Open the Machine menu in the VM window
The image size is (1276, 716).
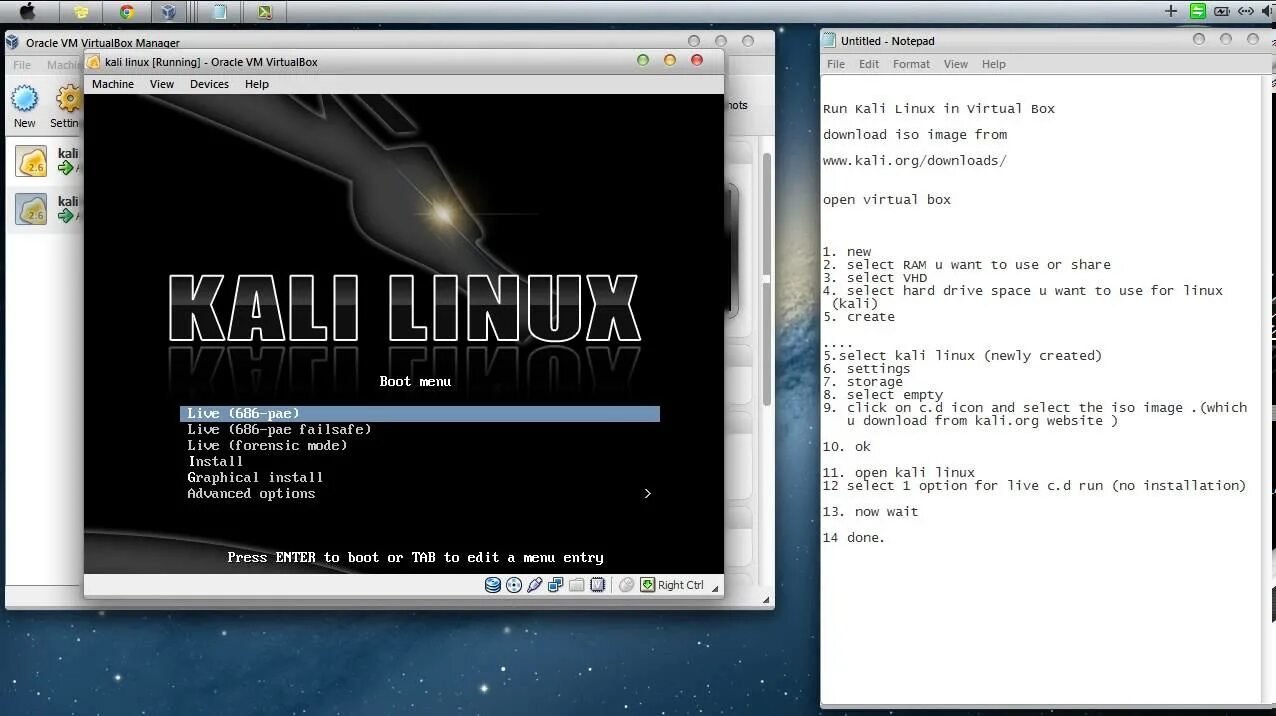[x=113, y=84]
